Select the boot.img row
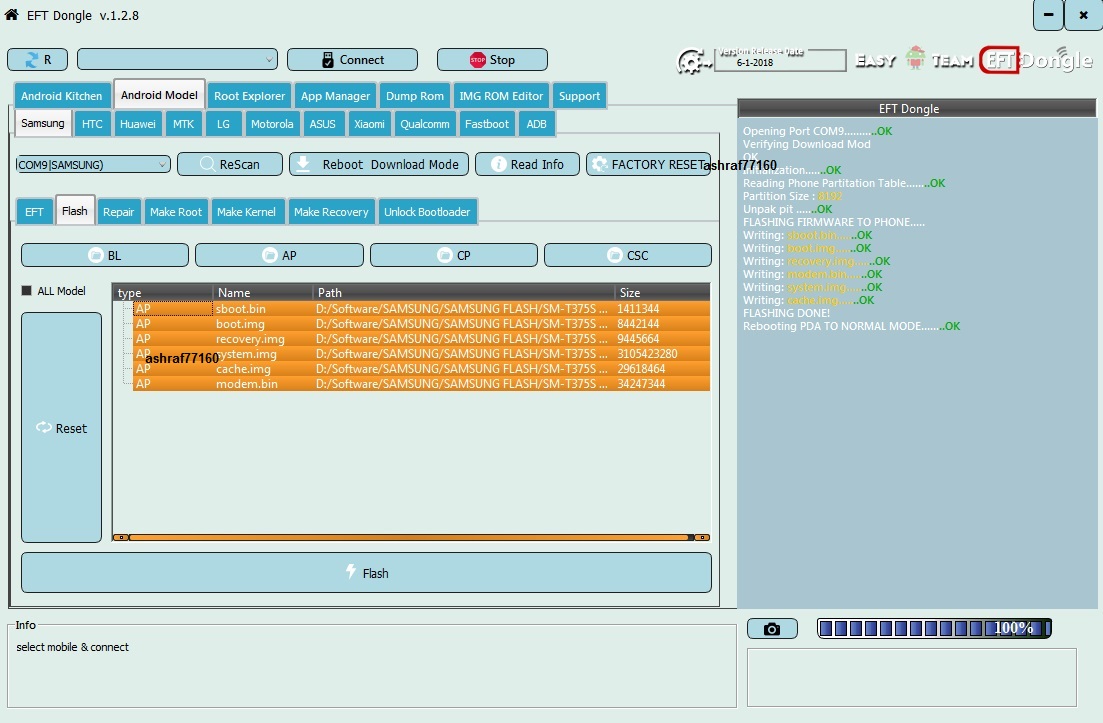 (421, 324)
